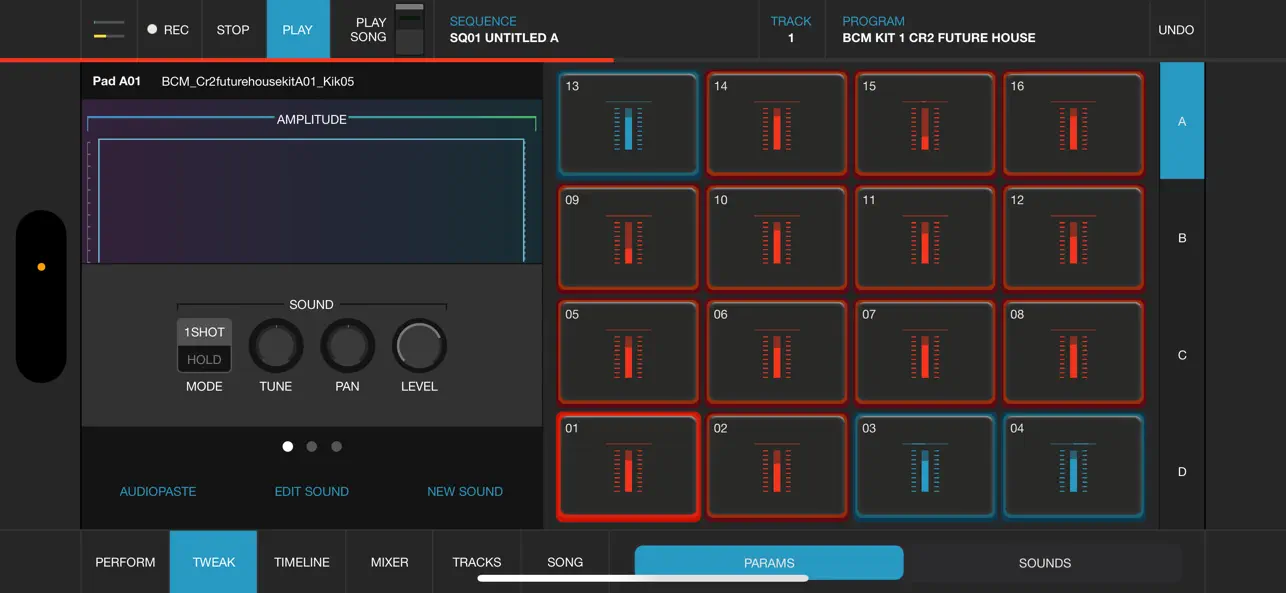Click the EDIT SOUND link
This screenshot has height=593, width=1286.
coord(312,491)
